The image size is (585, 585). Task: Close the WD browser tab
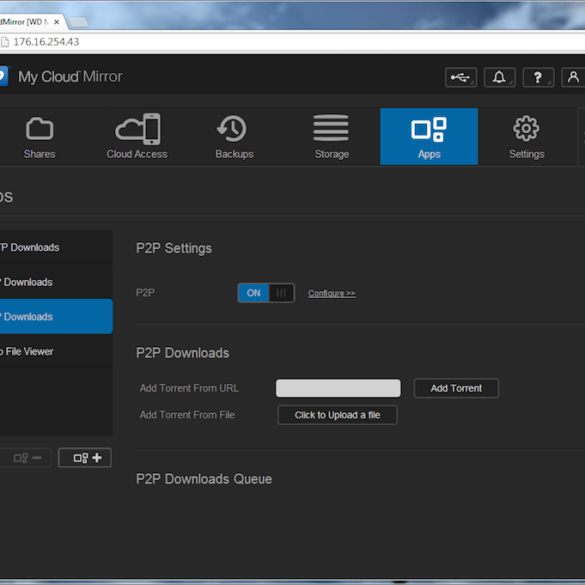(x=57, y=22)
